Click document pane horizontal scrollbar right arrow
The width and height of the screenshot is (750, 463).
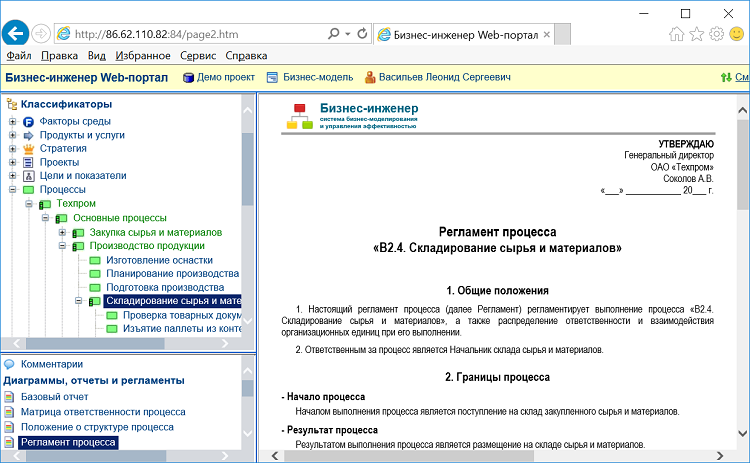pos(720,455)
